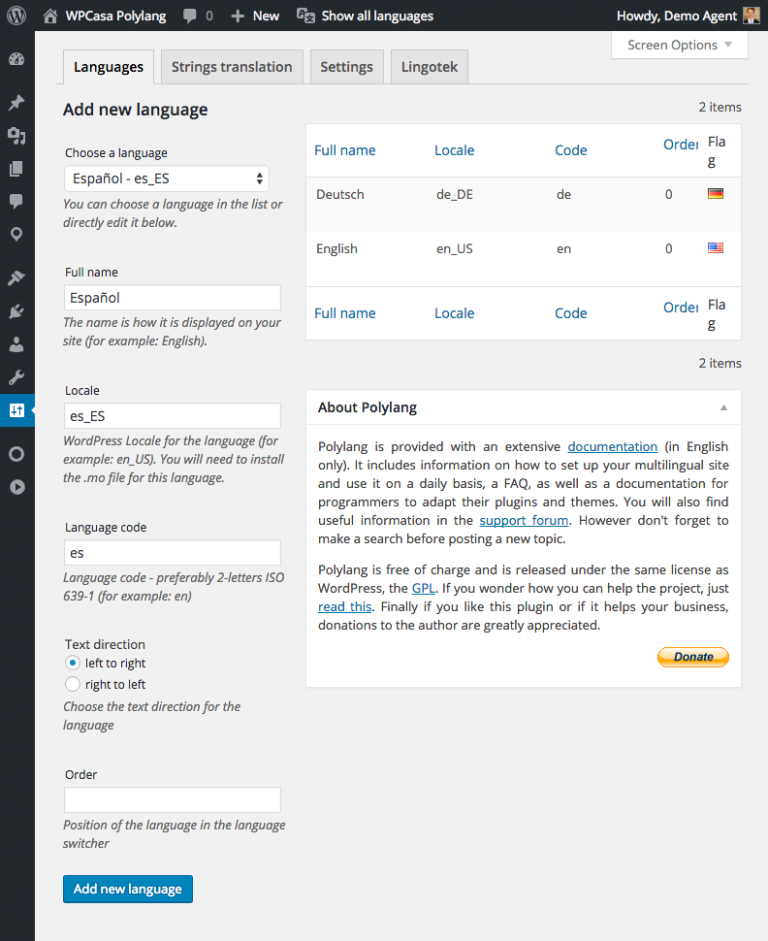Open the Polylang documentation link
The height and width of the screenshot is (941, 768).
click(612, 446)
